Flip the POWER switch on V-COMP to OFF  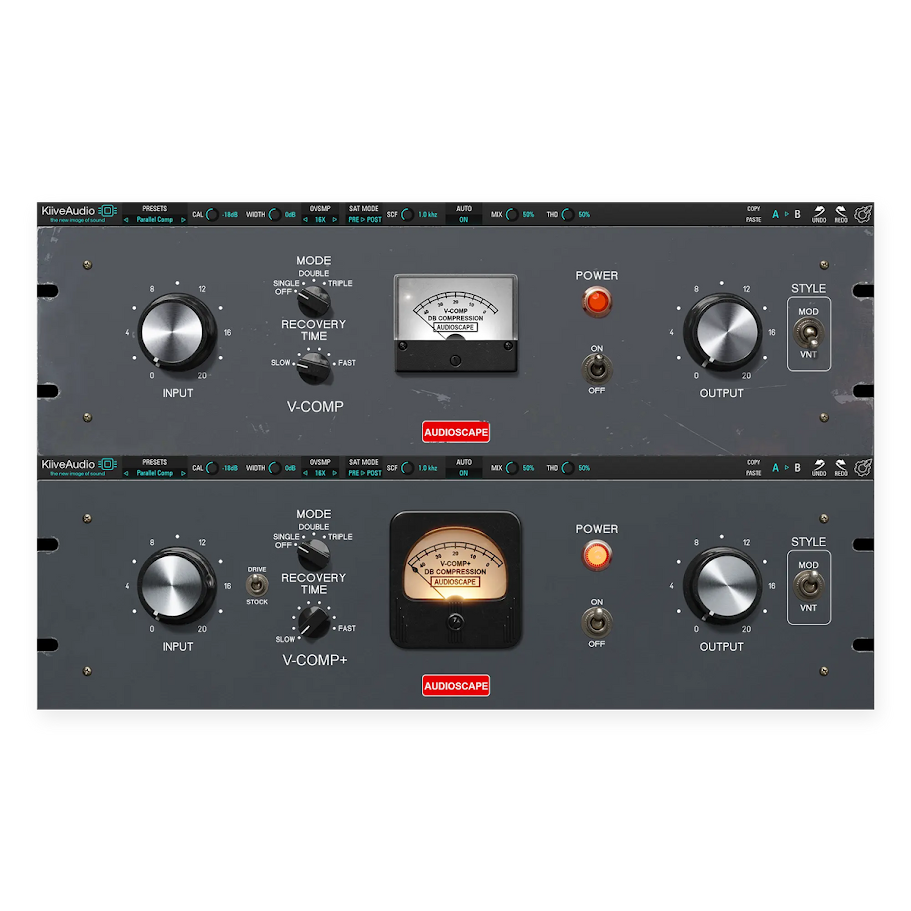pos(596,372)
